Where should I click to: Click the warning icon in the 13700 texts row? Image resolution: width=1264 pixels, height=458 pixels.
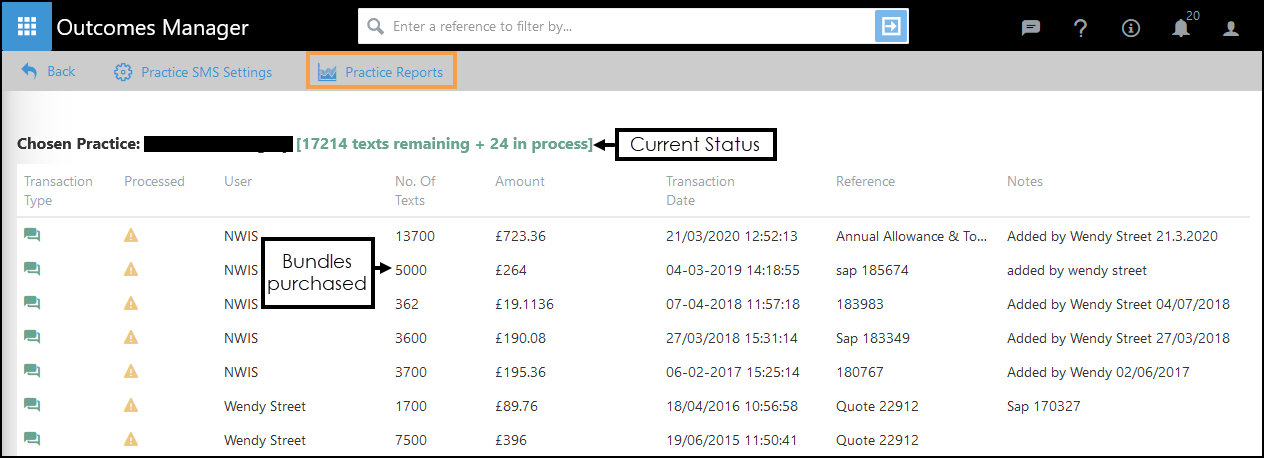(131, 236)
